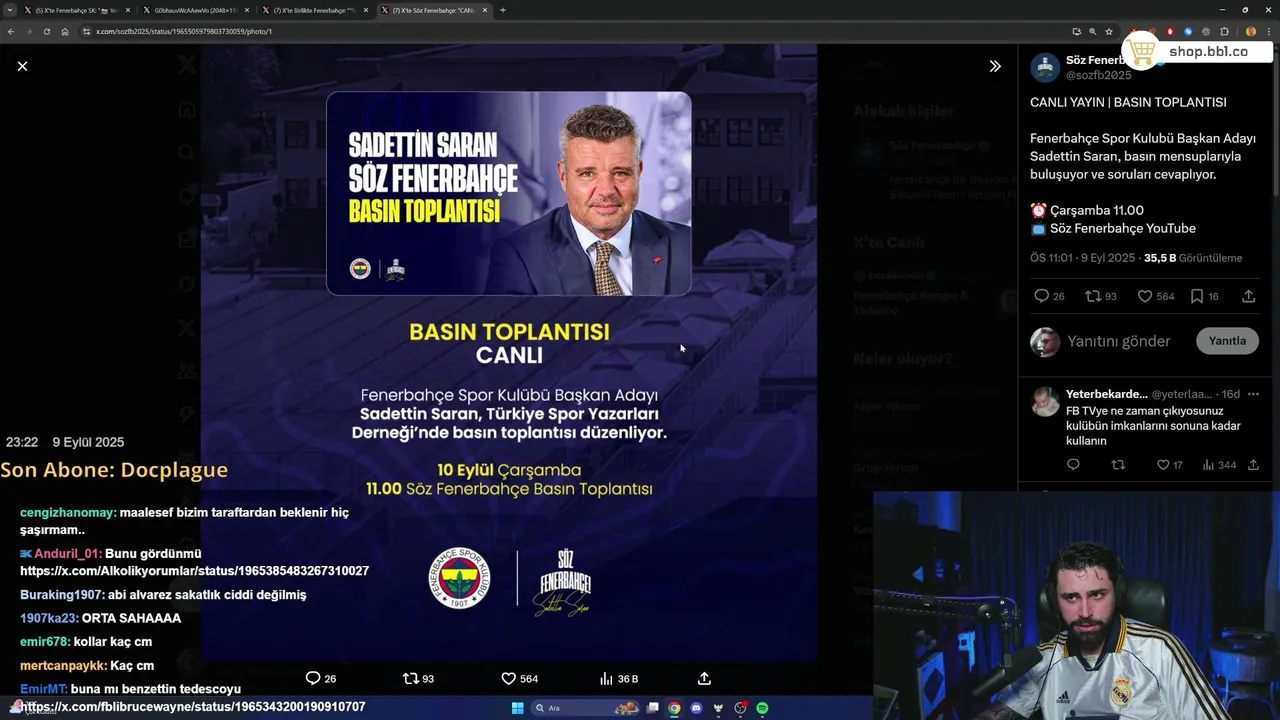Close the photo viewer with the X icon
This screenshot has width=1280, height=720.
22,66
